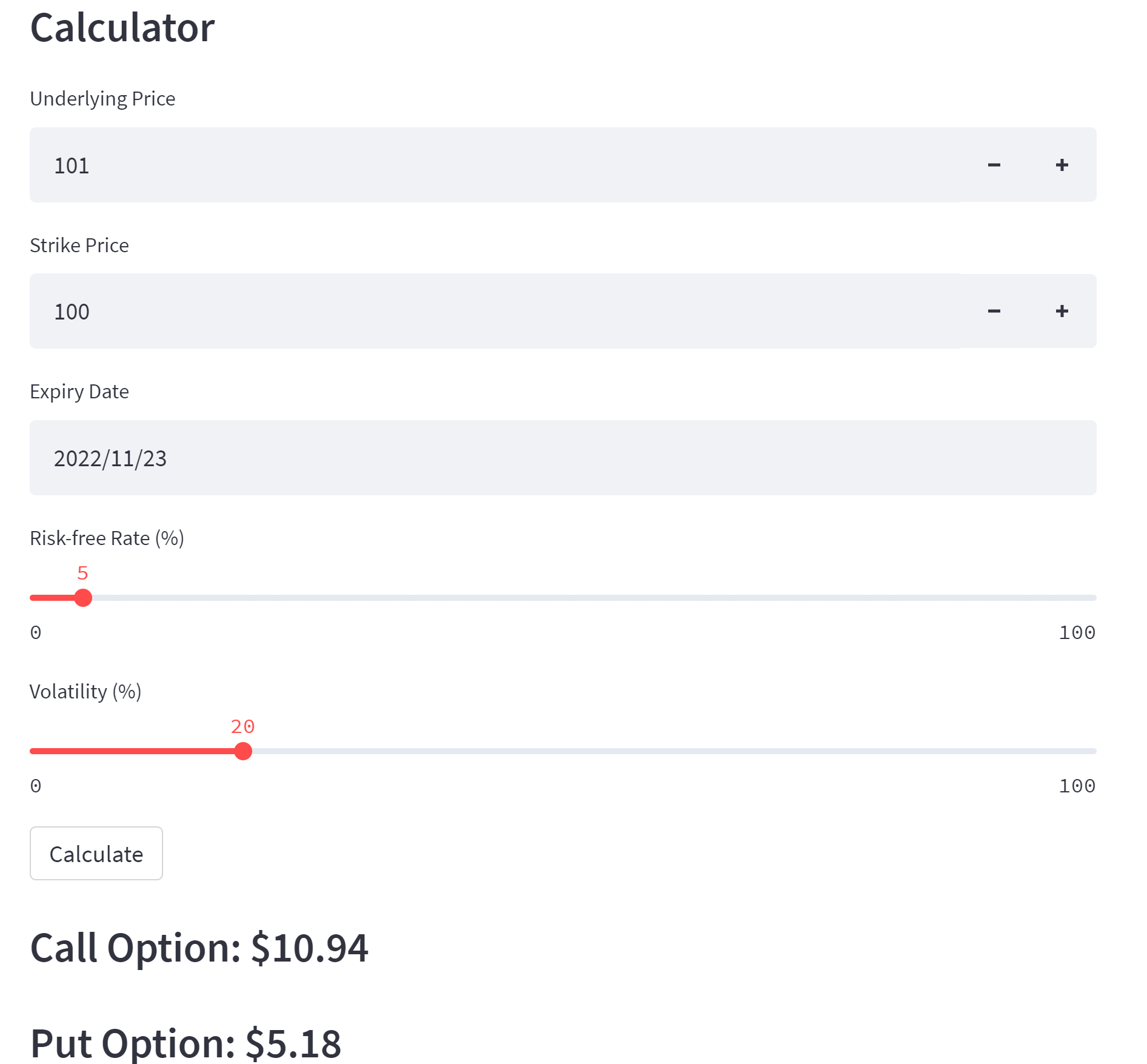Click the Calculator heading
The image size is (1147, 1064).
[x=122, y=27]
